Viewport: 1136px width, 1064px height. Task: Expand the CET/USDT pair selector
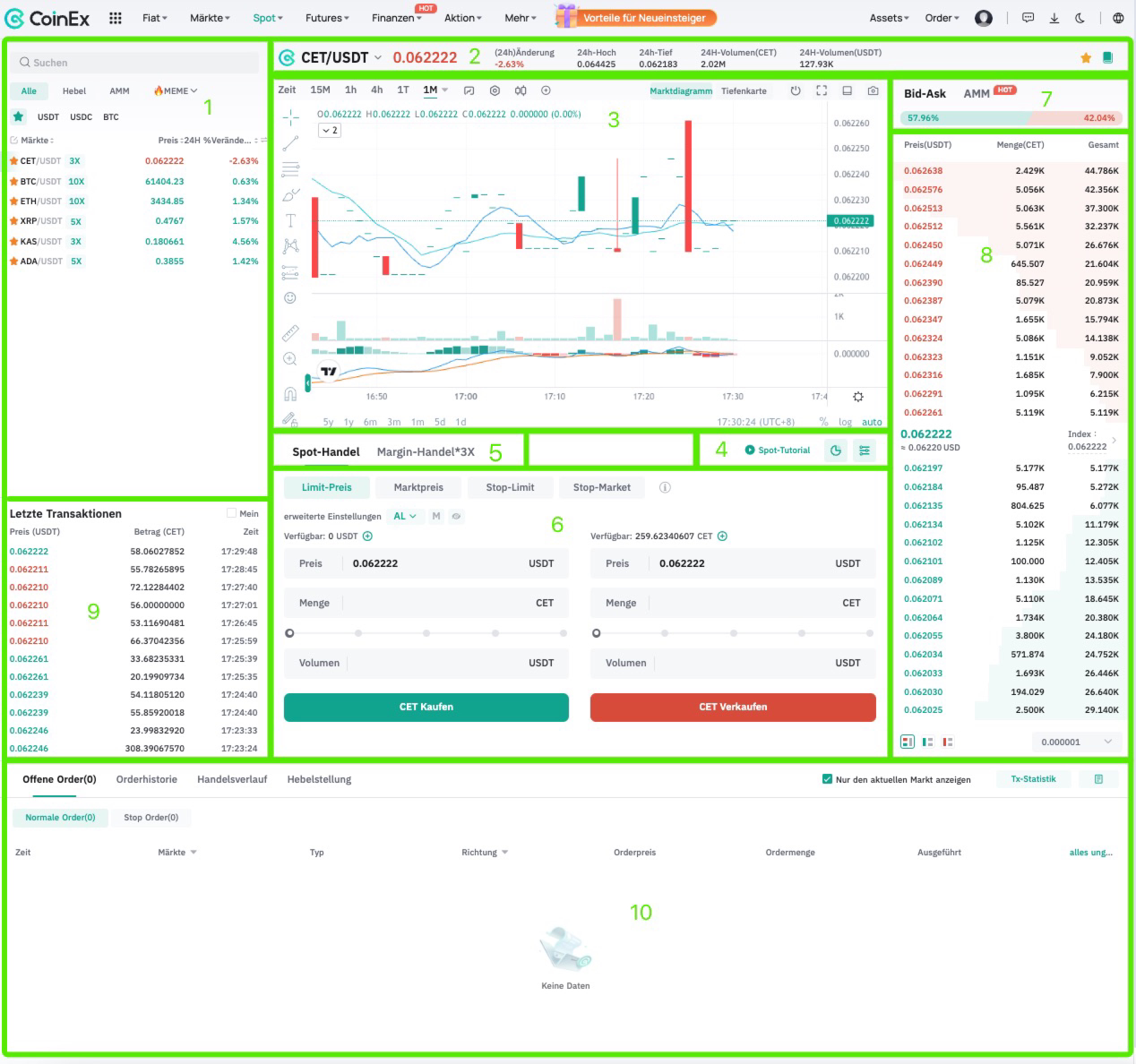tap(377, 57)
